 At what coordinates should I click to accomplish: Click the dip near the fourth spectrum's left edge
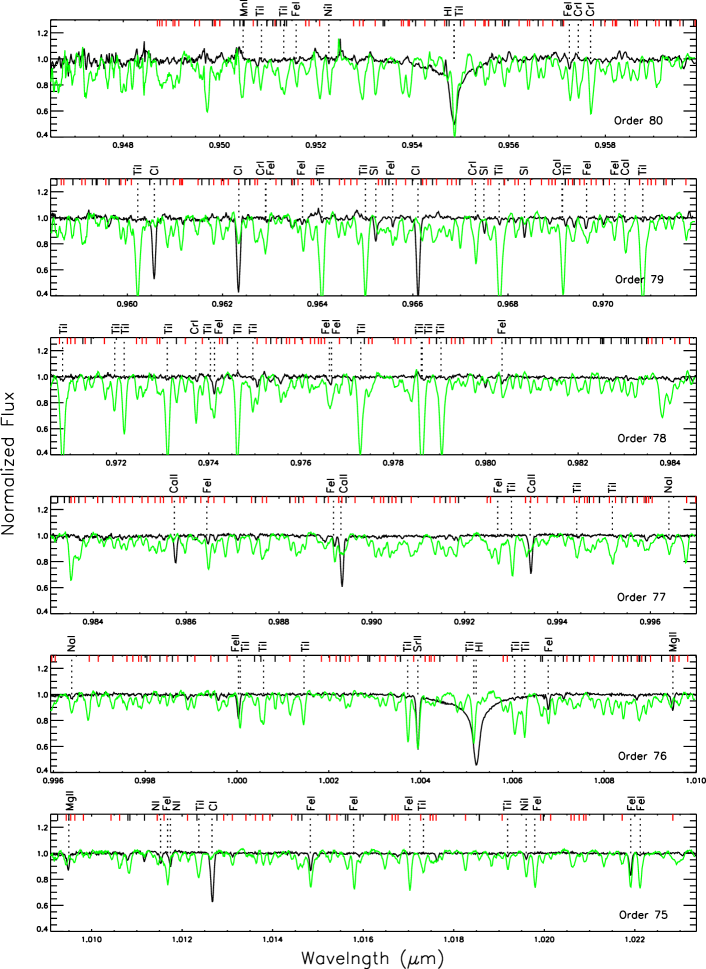coord(71,576)
